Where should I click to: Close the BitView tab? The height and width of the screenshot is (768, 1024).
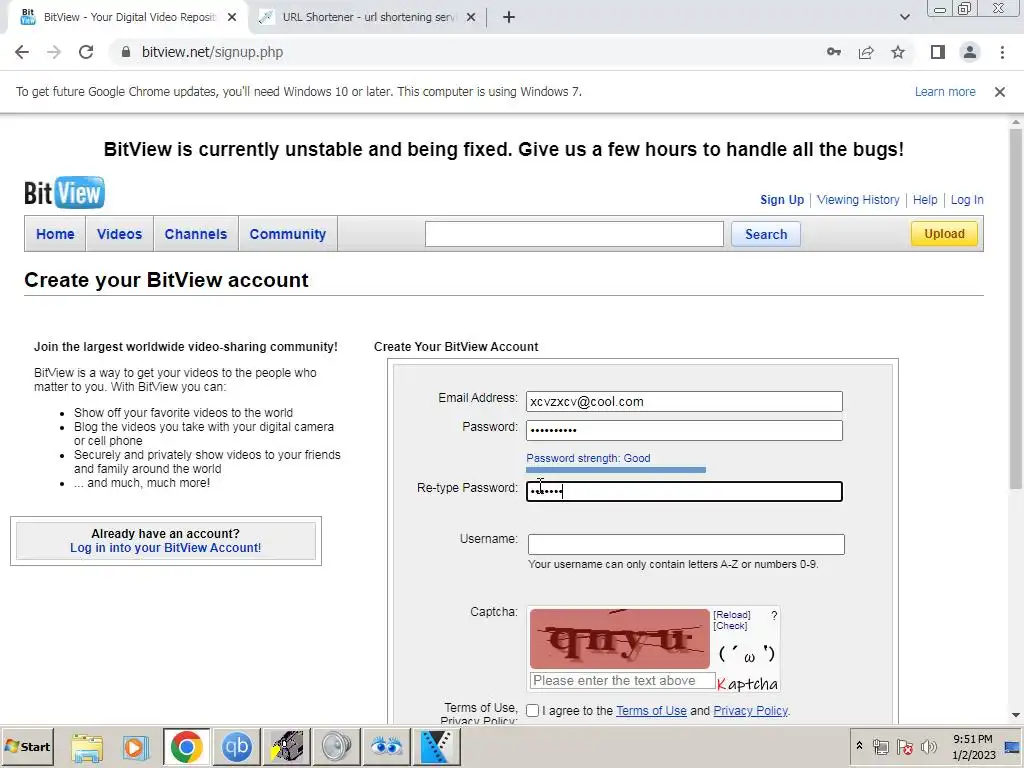coord(232,17)
